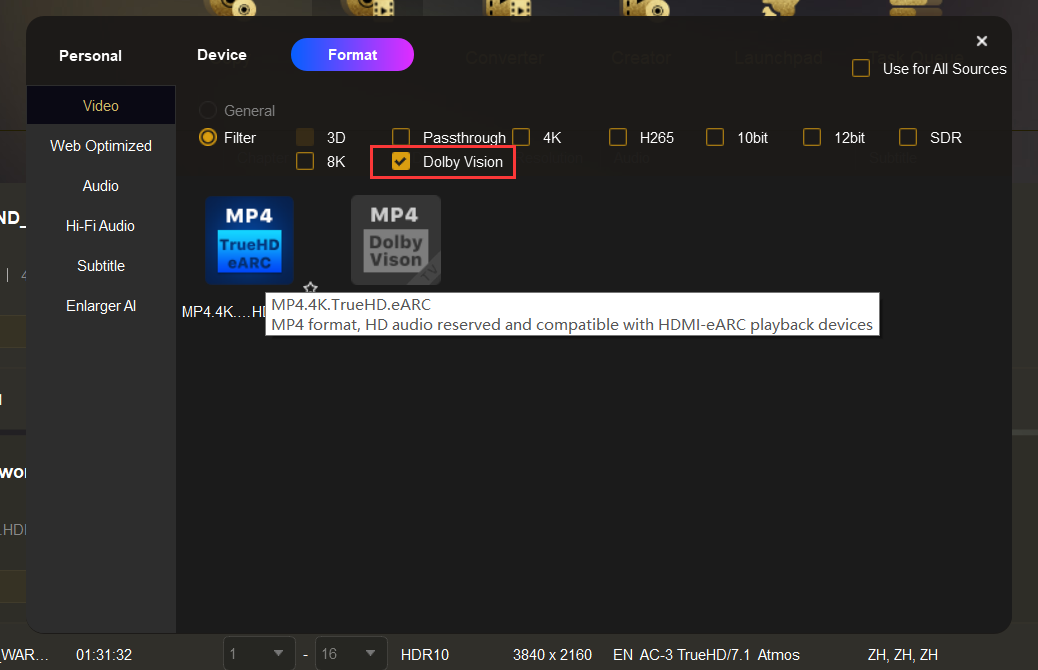The width and height of the screenshot is (1038, 670).
Task: Choose the MP4 TrueHD eARC profile thumbnail
Action: (250, 240)
